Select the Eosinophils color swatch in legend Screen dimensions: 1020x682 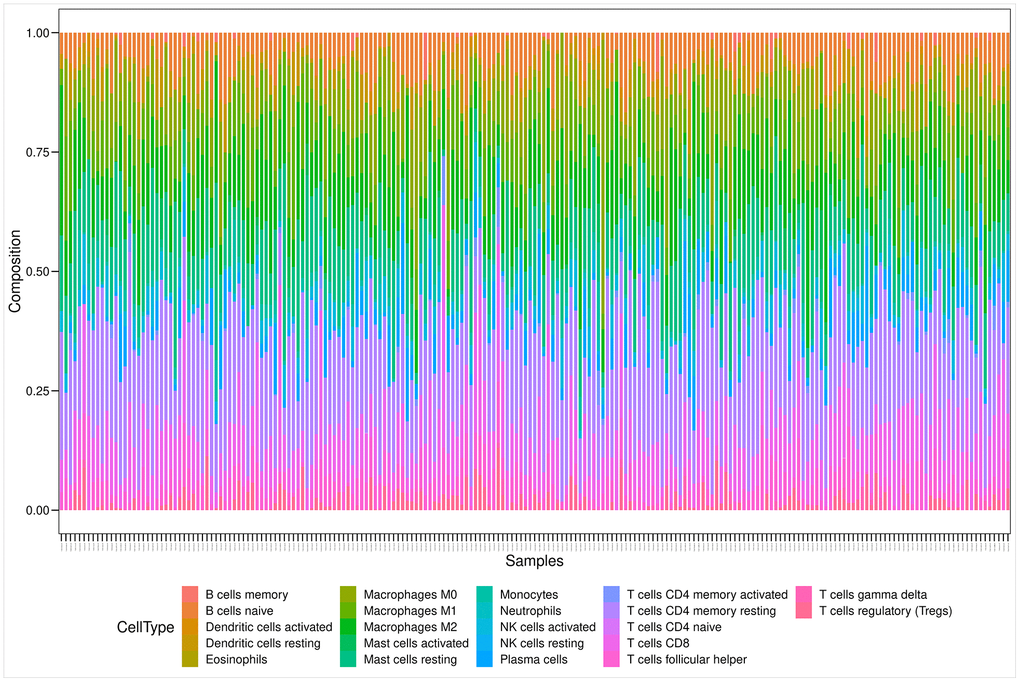(x=190, y=660)
